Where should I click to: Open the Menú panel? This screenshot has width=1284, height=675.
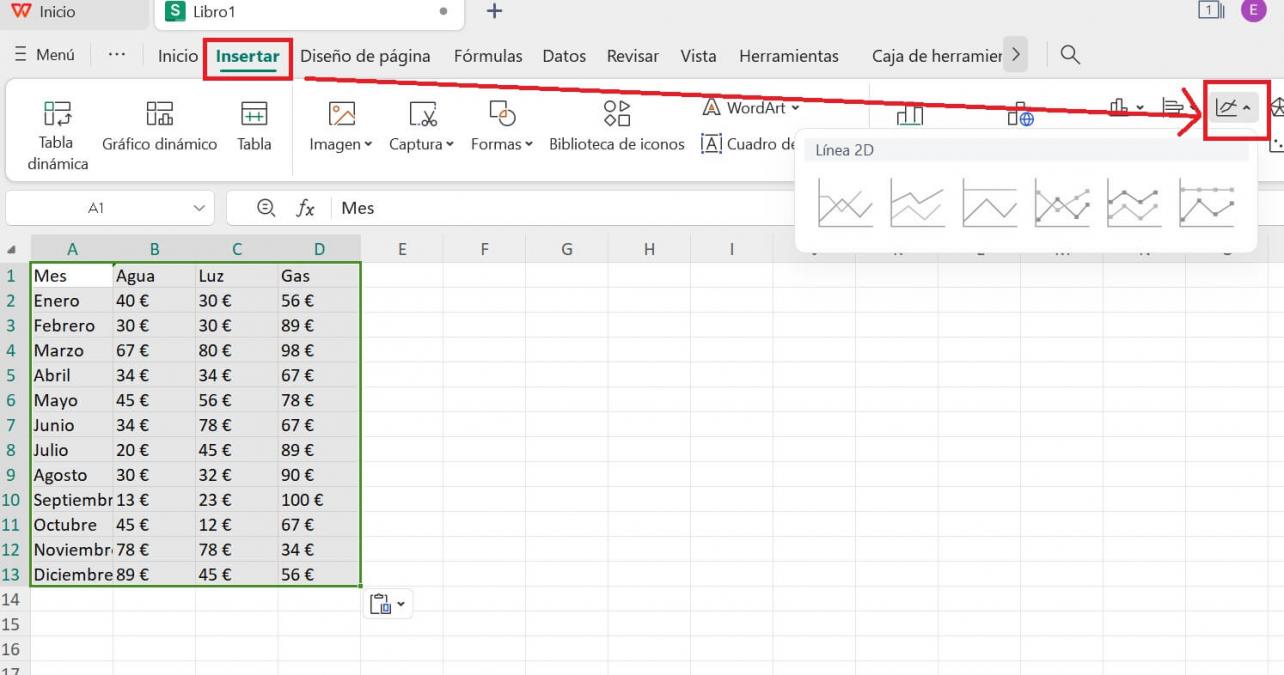[x=44, y=55]
